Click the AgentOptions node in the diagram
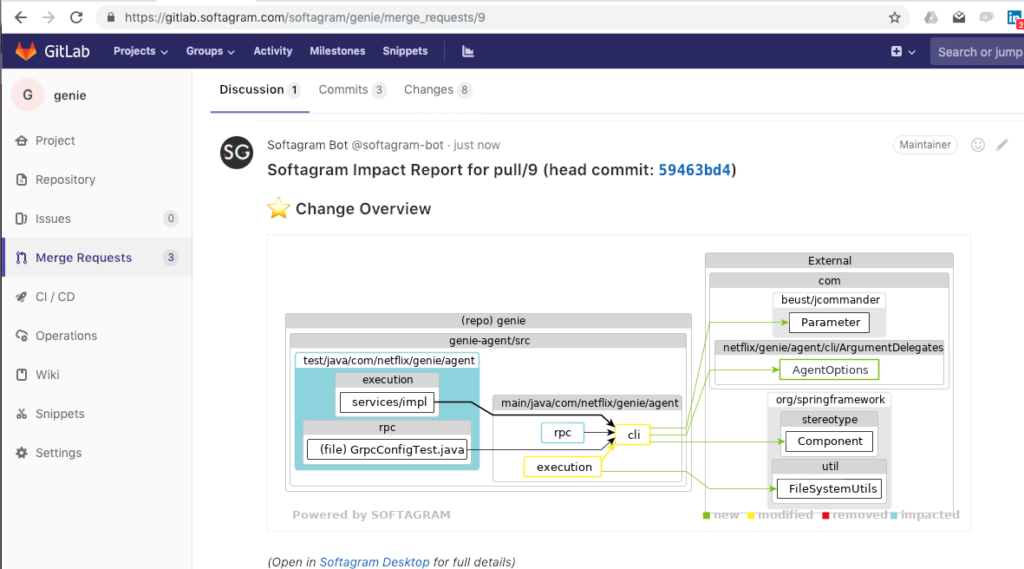 tap(829, 370)
